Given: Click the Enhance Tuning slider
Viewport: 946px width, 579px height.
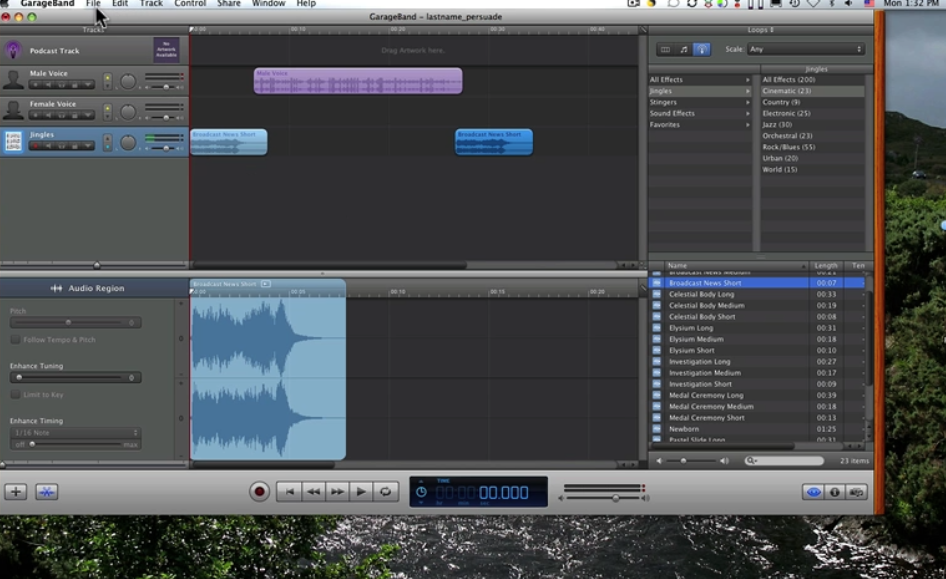Looking at the screenshot, I should tap(75, 378).
